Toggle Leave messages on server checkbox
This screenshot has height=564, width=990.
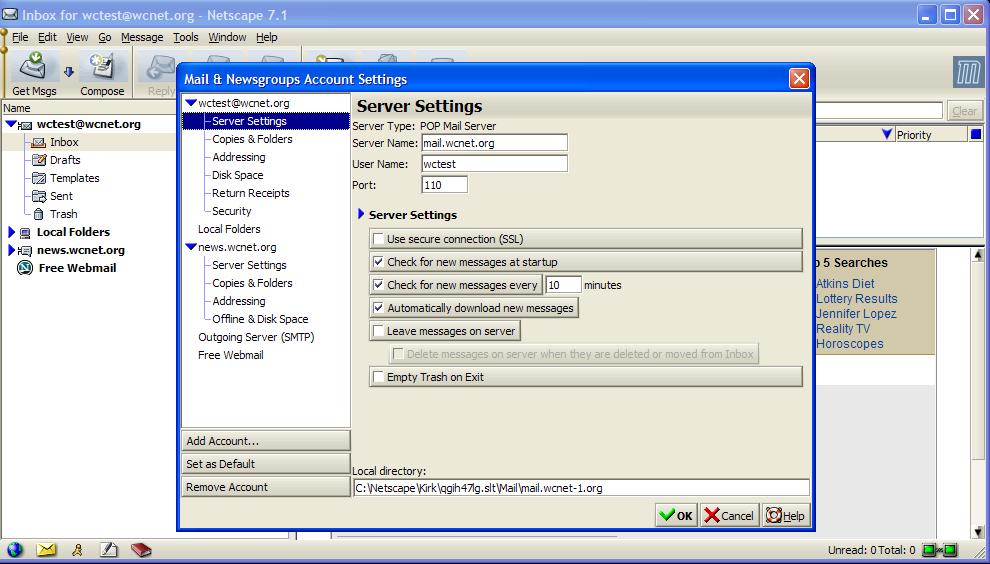pos(378,331)
